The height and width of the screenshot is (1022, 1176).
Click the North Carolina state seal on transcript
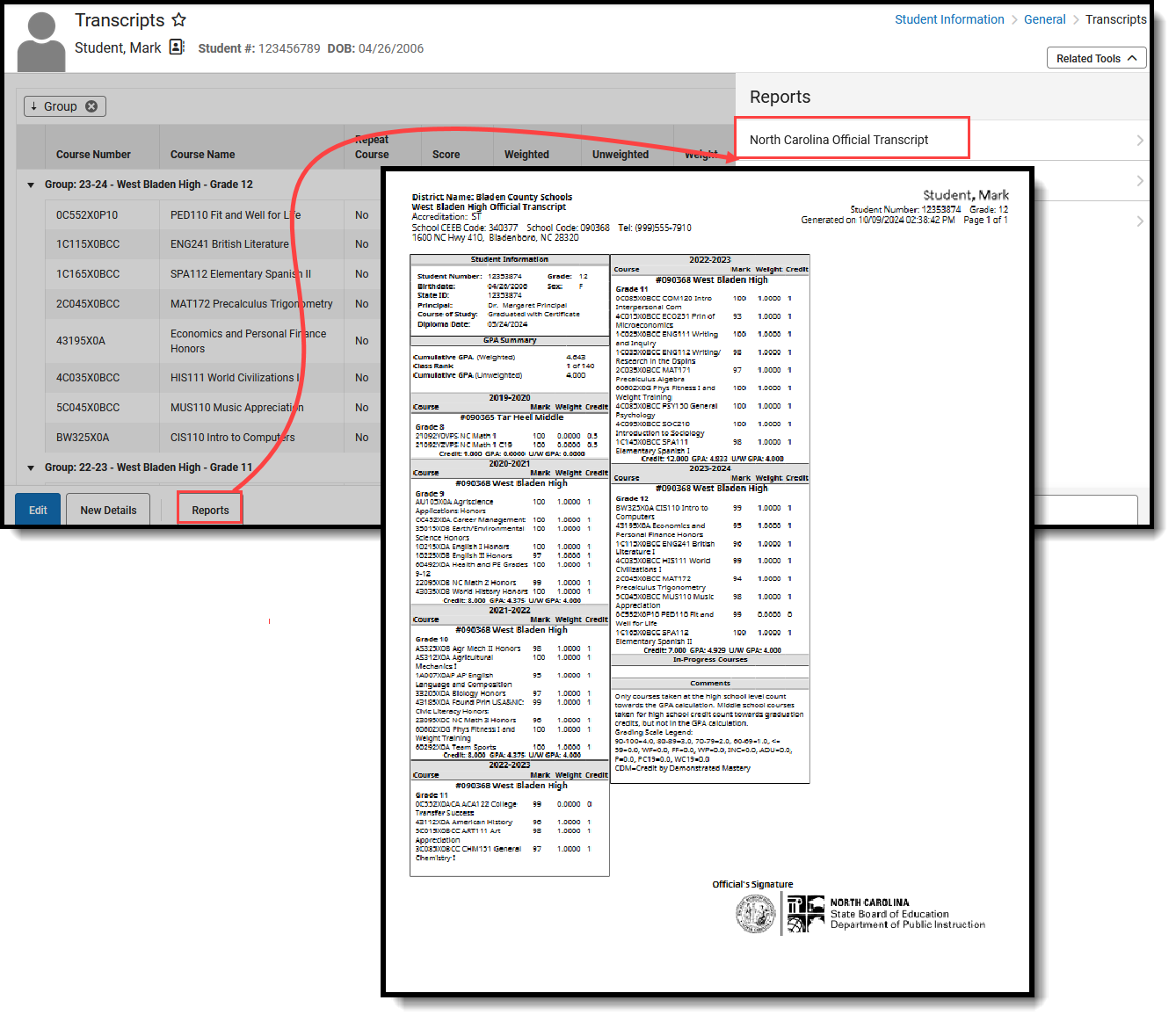756,914
